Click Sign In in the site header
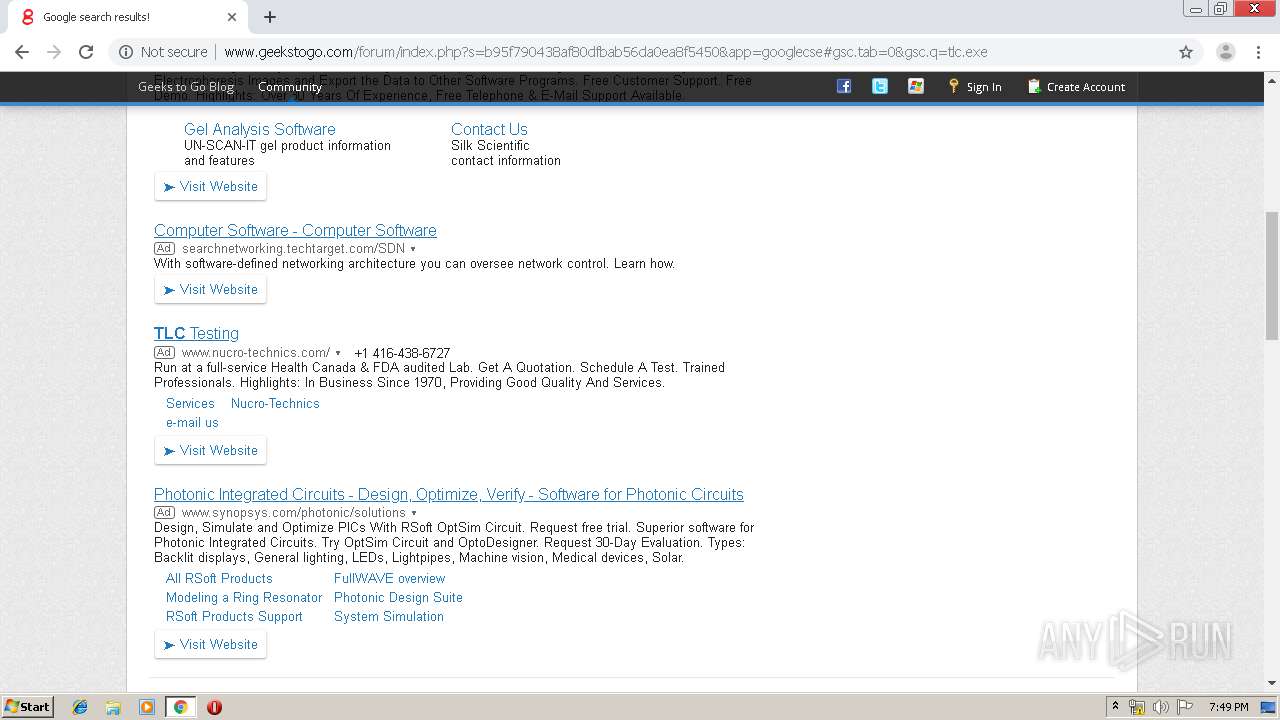The width and height of the screenshot is (1280, 720). 975,87
